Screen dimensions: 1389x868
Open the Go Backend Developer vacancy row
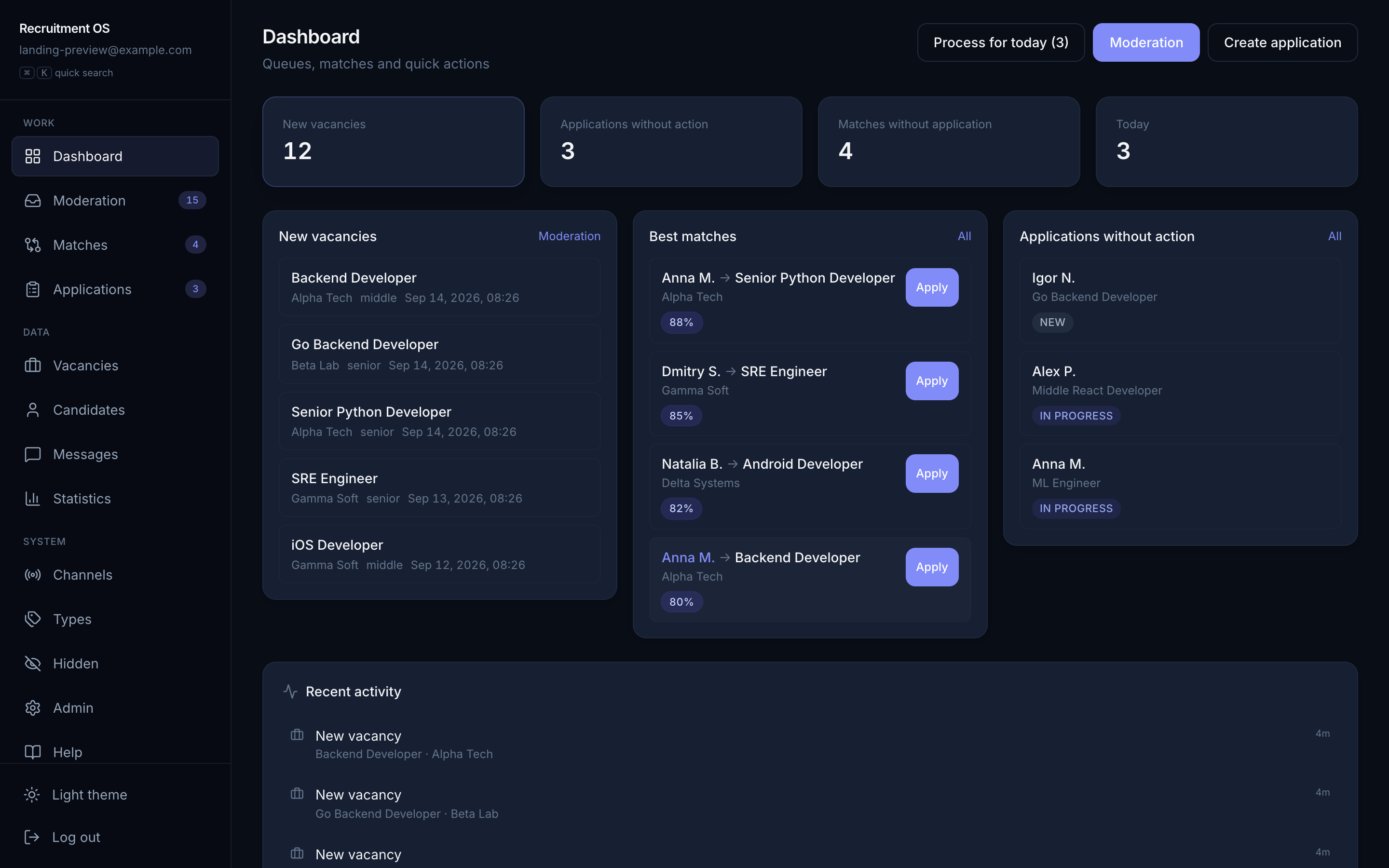point(440,354)
